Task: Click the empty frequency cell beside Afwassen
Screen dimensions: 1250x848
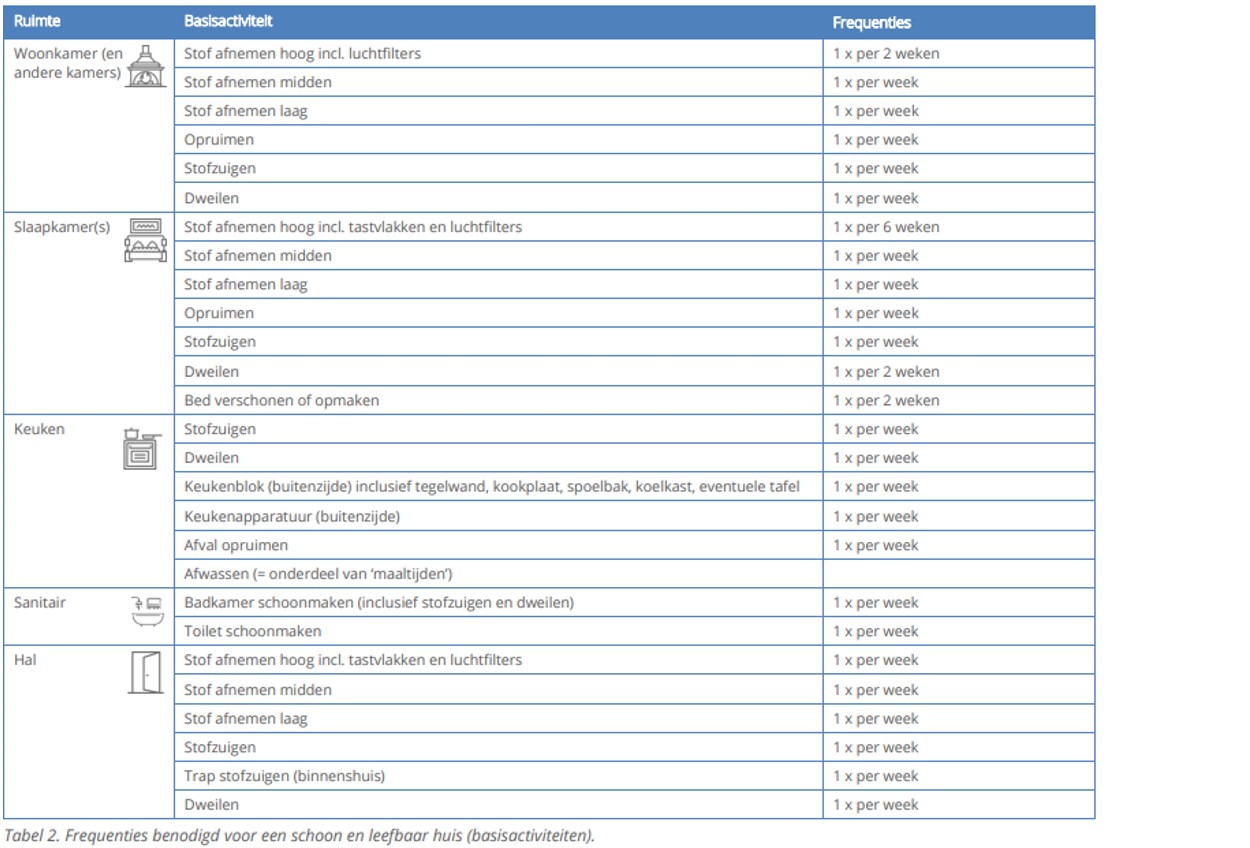Action: (x=959, y=574)
